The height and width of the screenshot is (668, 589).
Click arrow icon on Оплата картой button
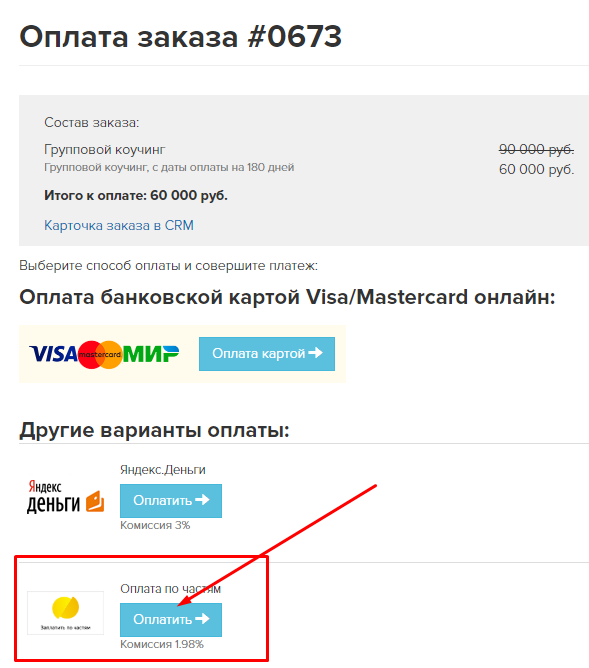tap(316, 353)
